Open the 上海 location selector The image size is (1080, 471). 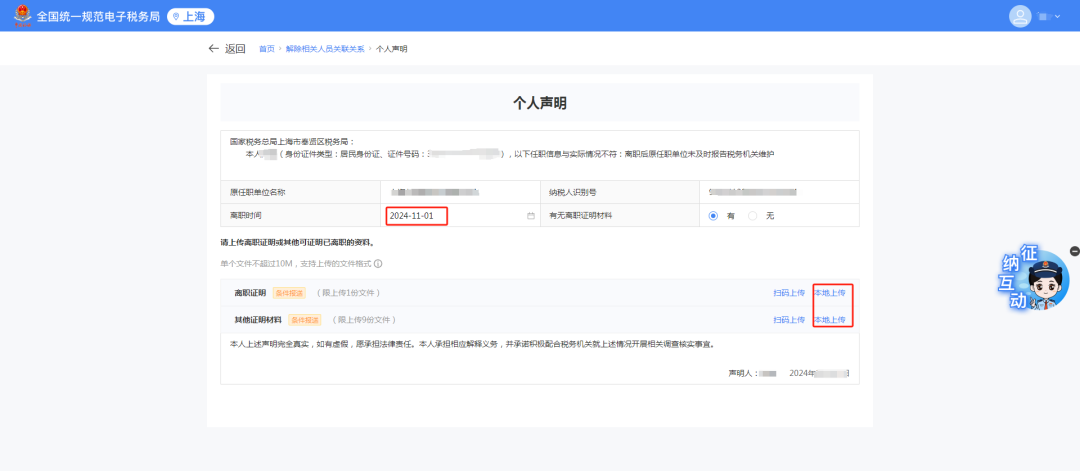(190, 16)
